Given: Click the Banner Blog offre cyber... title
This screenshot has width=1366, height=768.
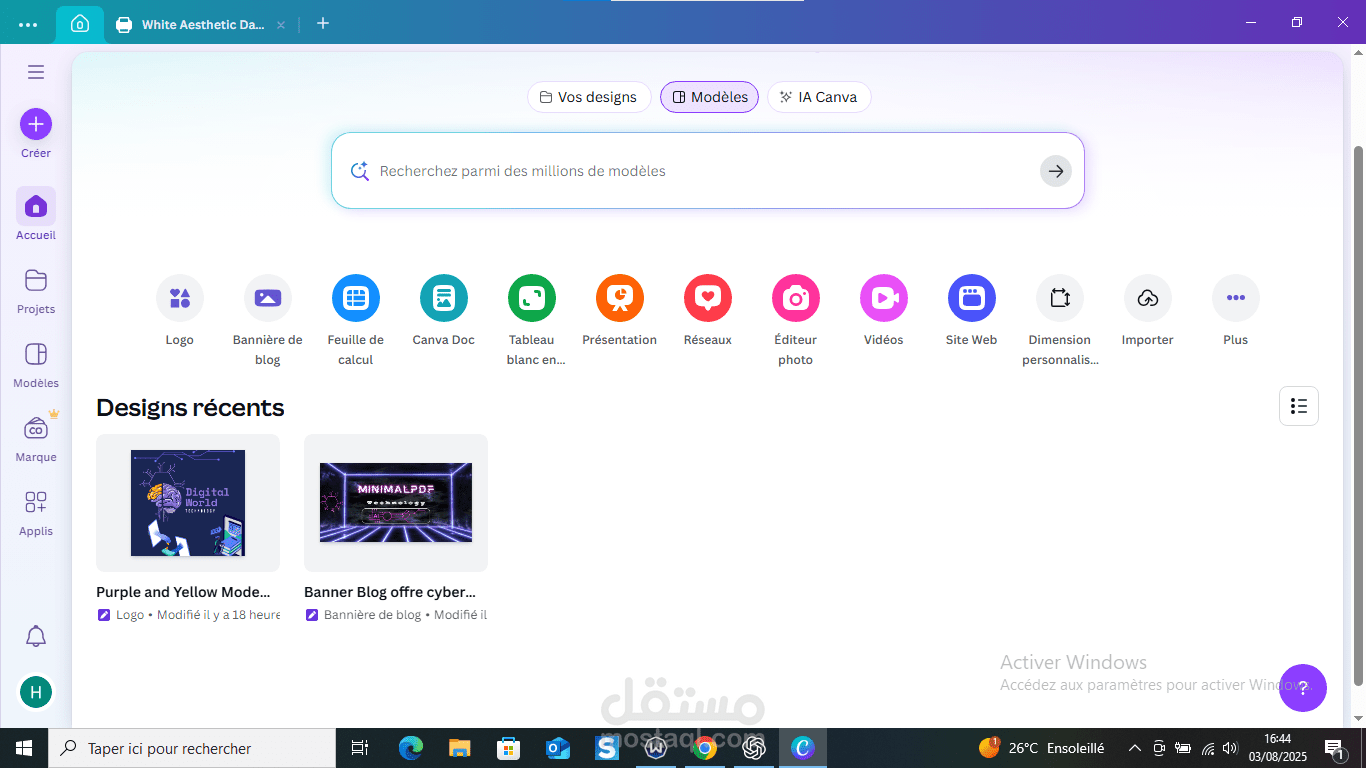Looking at the screenshot, I should pos(390,592).
